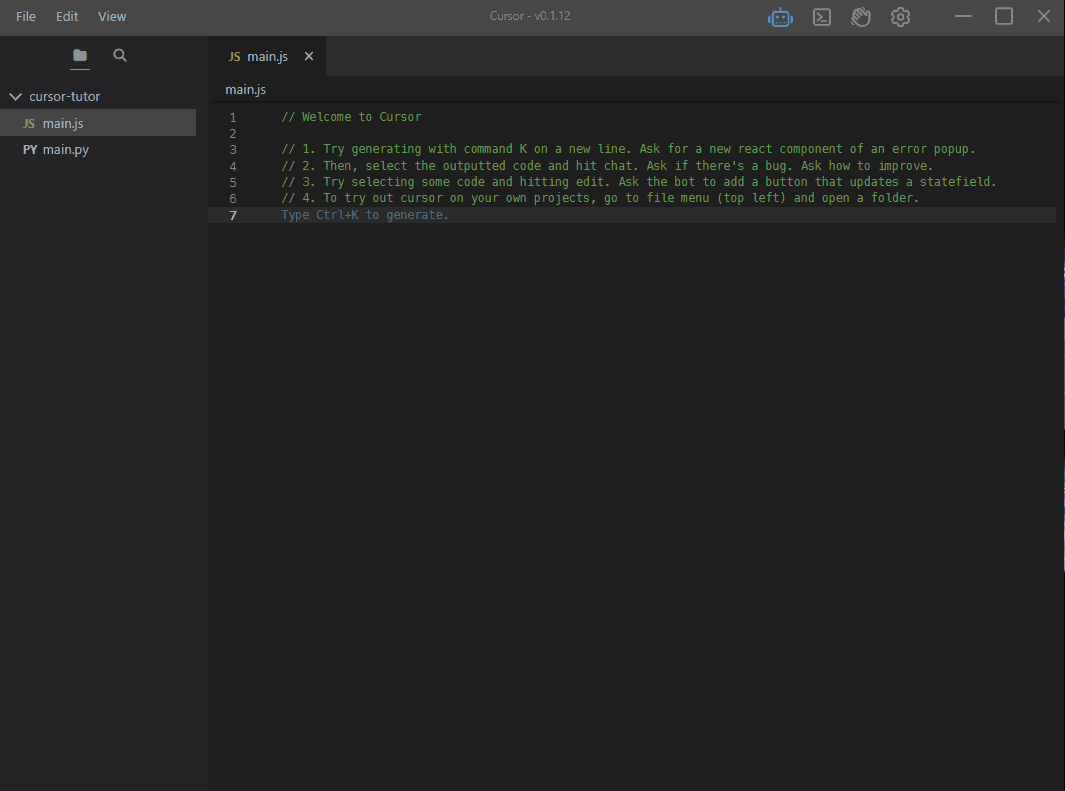Click line number 1 in the gutter
1065x791 pixels.
click(x=233, y=117)
